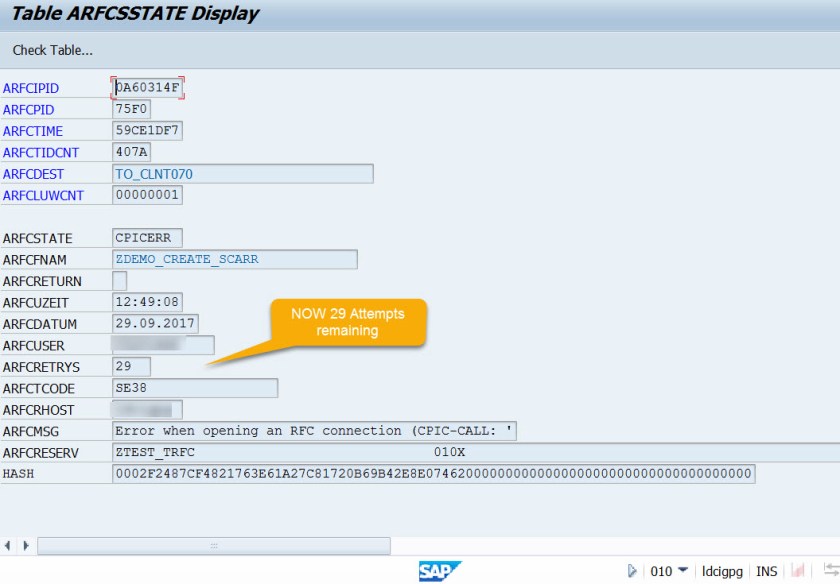
Task: Click the ARFCUZEIT label
Action: click(35, 303)
